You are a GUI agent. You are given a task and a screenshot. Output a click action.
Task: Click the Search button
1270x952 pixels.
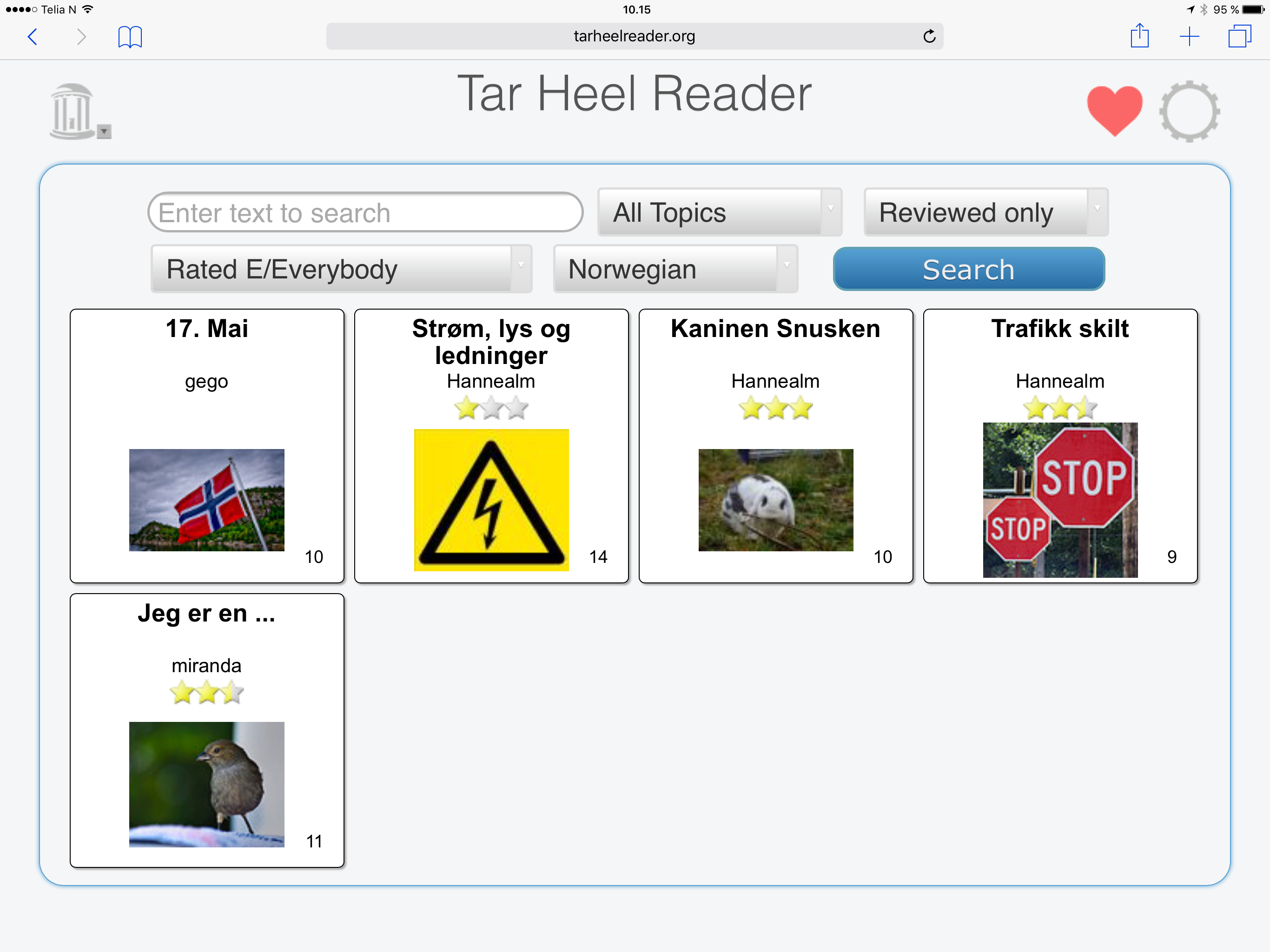pos(968,268)
